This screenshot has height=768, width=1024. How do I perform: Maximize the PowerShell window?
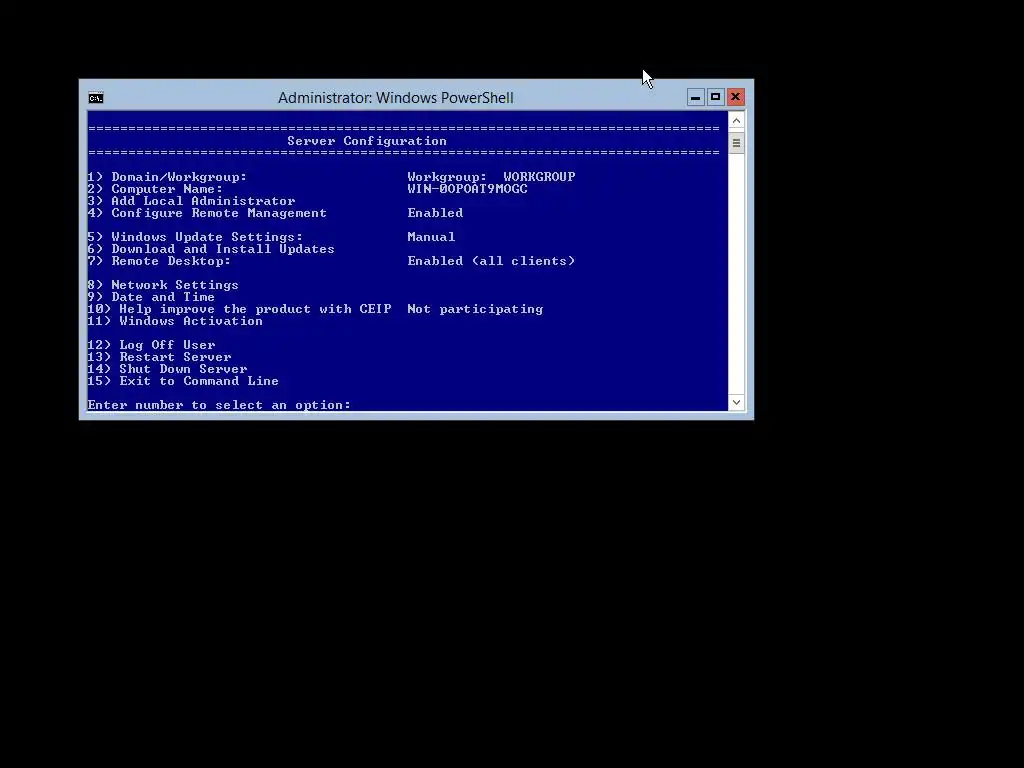point(715,97)
